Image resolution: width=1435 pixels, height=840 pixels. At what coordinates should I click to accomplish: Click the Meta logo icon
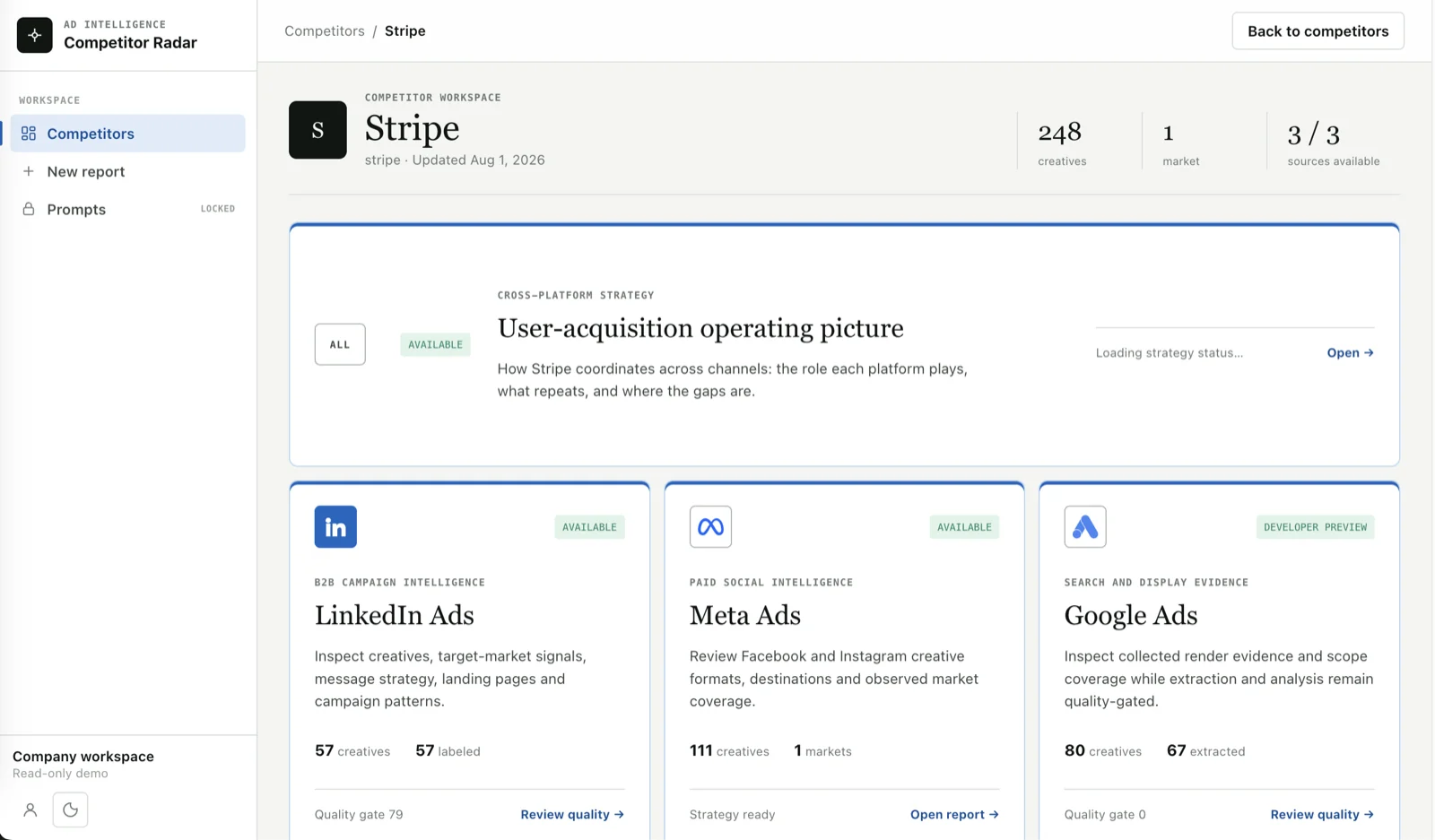pyautogui.click(x=710, y=527)
